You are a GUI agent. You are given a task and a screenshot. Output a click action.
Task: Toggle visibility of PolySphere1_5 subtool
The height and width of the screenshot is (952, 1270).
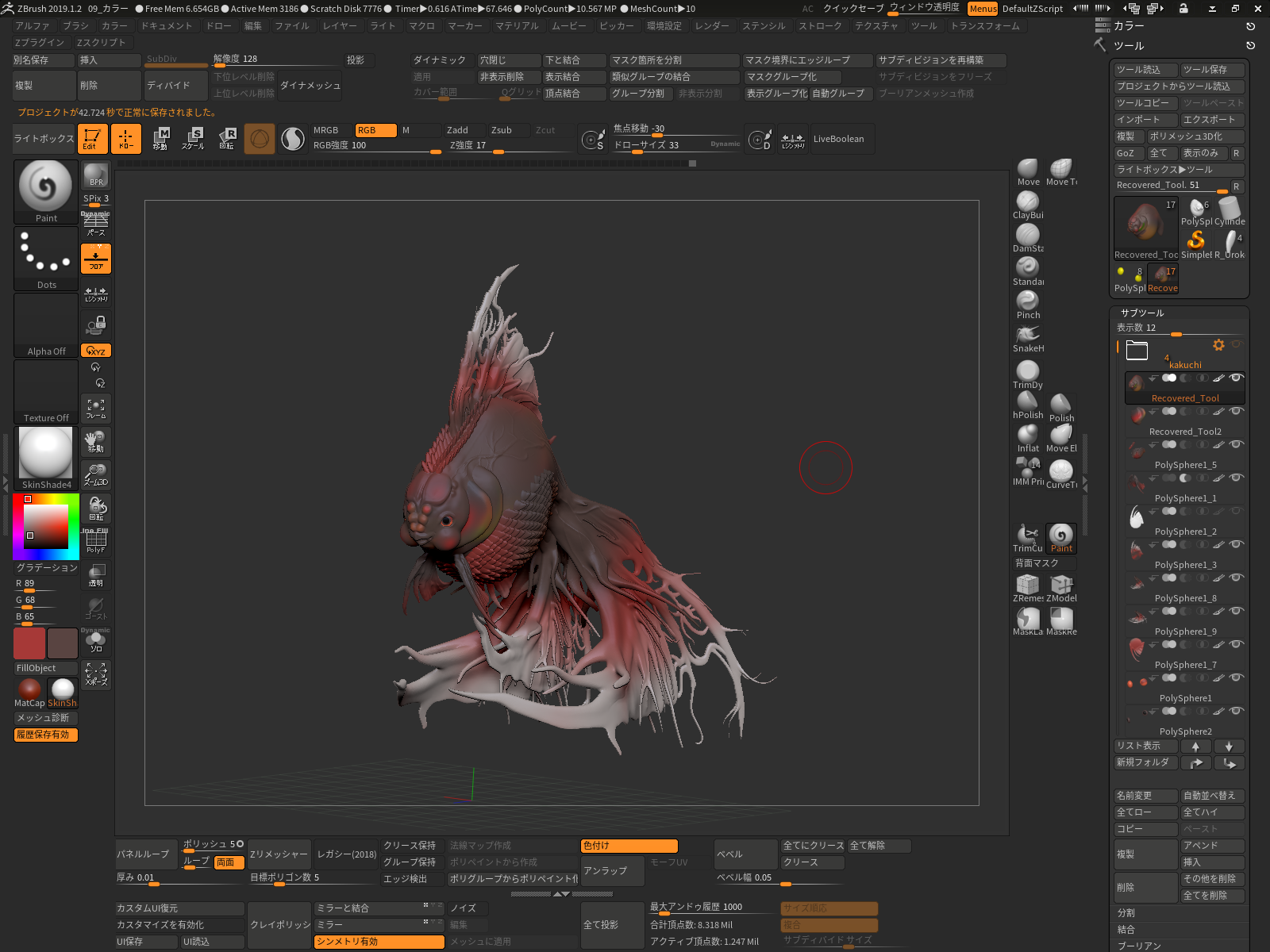[x=1236, y=444]
